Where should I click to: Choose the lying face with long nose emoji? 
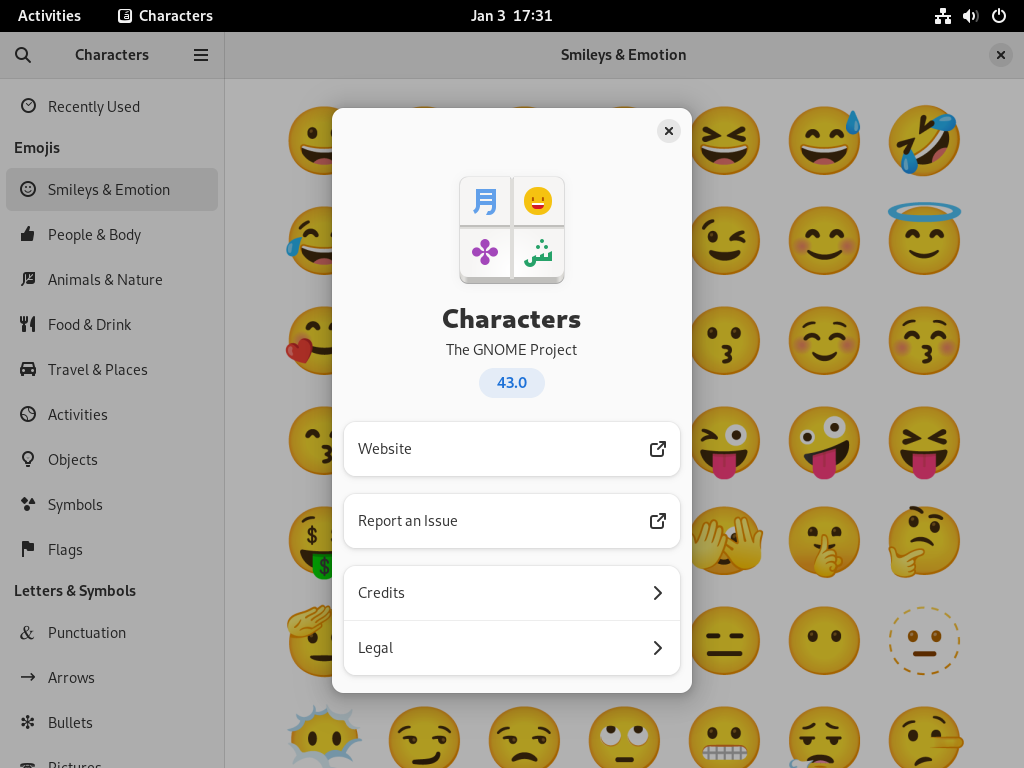[x=926, y=738]
